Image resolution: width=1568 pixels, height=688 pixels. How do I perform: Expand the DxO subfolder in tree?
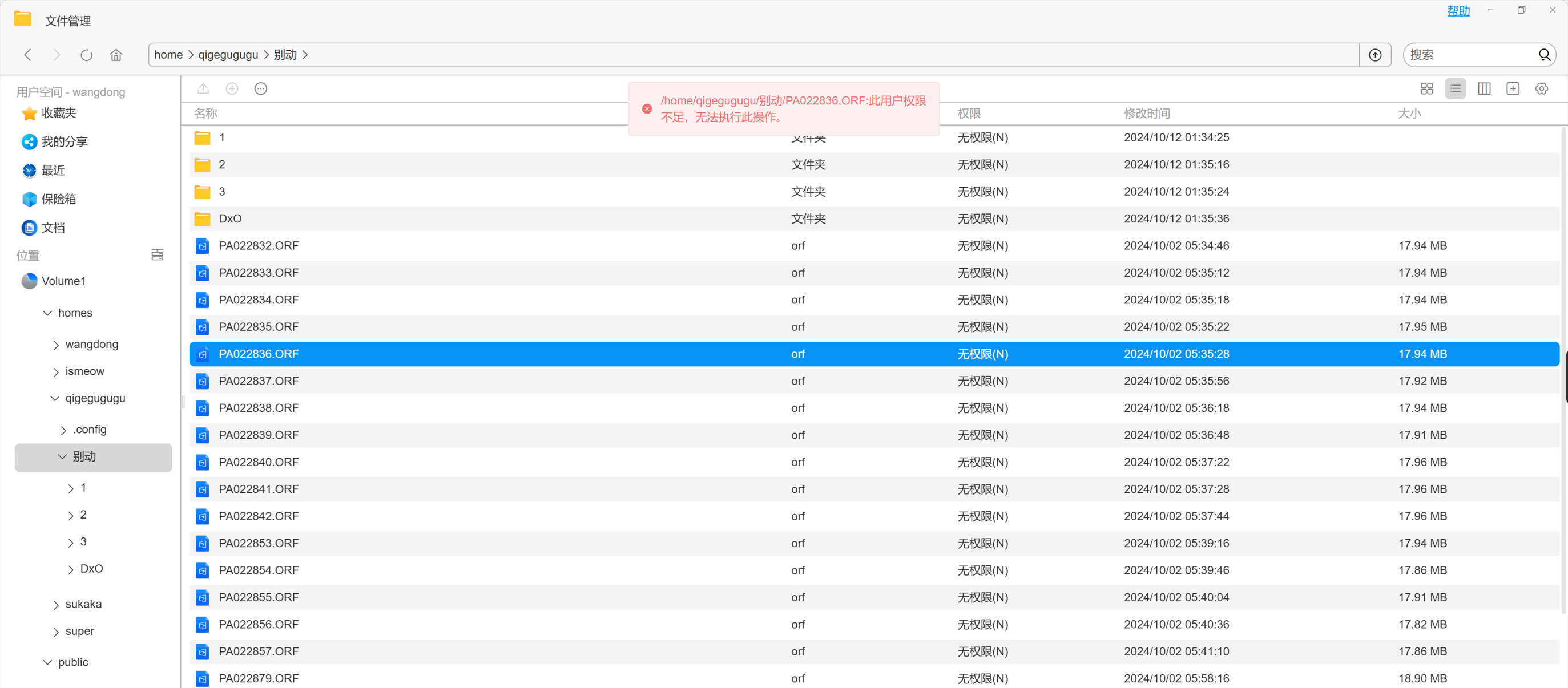[x=71, y=569]
